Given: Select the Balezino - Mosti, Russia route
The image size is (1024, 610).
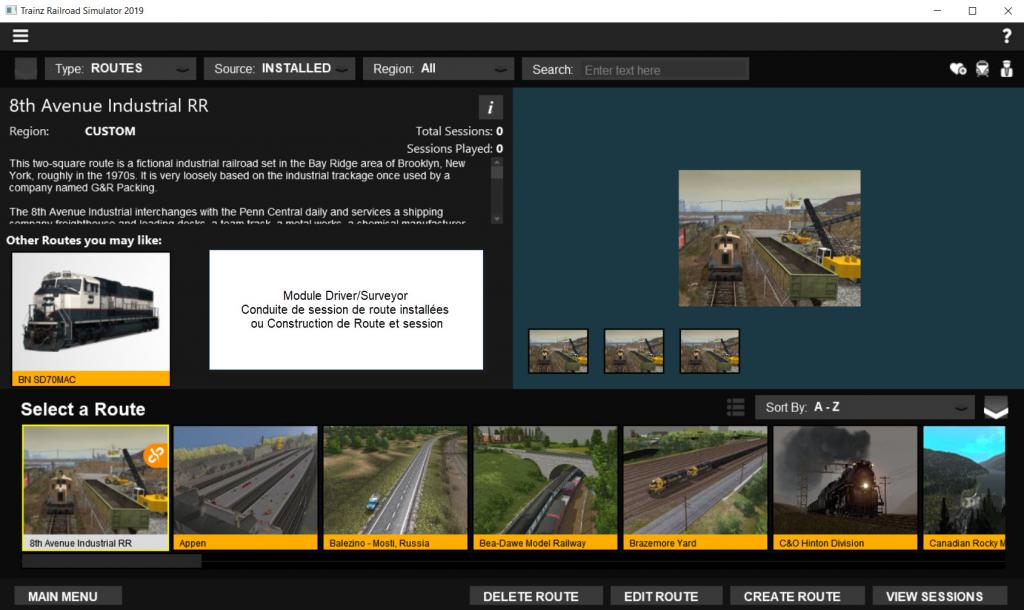Looking at the screenshot, I should click(x=396, y=488).
